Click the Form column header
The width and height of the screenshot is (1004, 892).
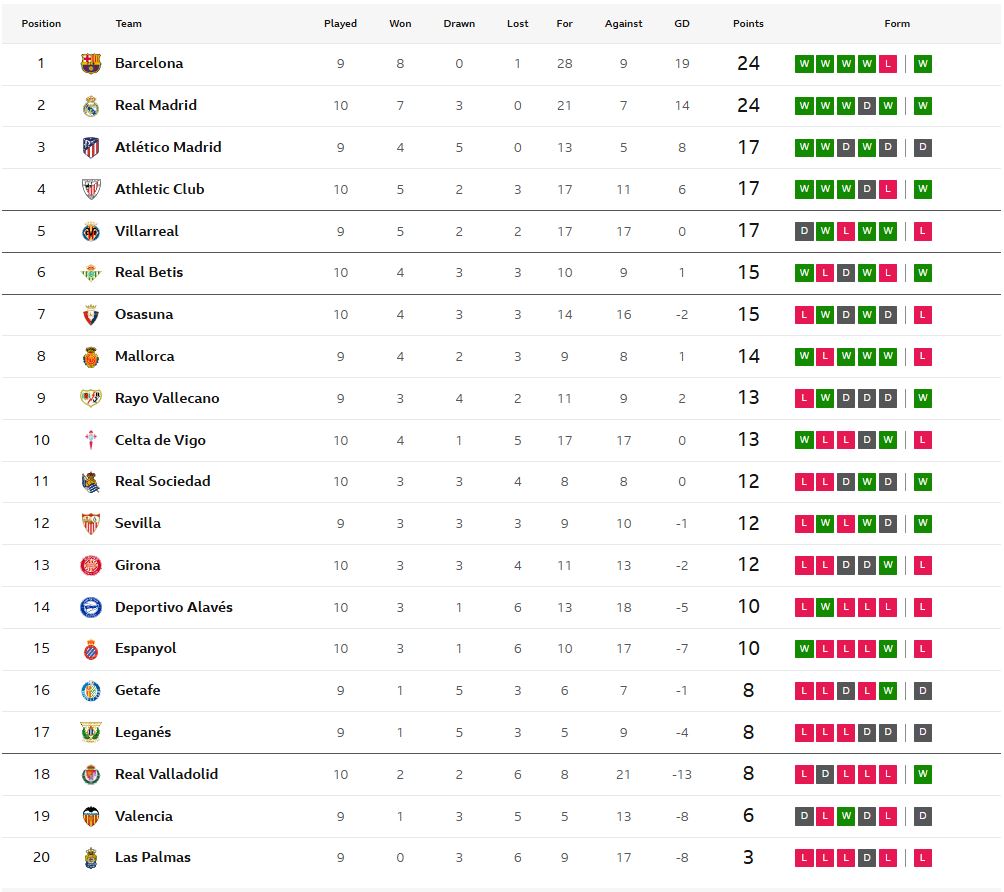(897, 24)
